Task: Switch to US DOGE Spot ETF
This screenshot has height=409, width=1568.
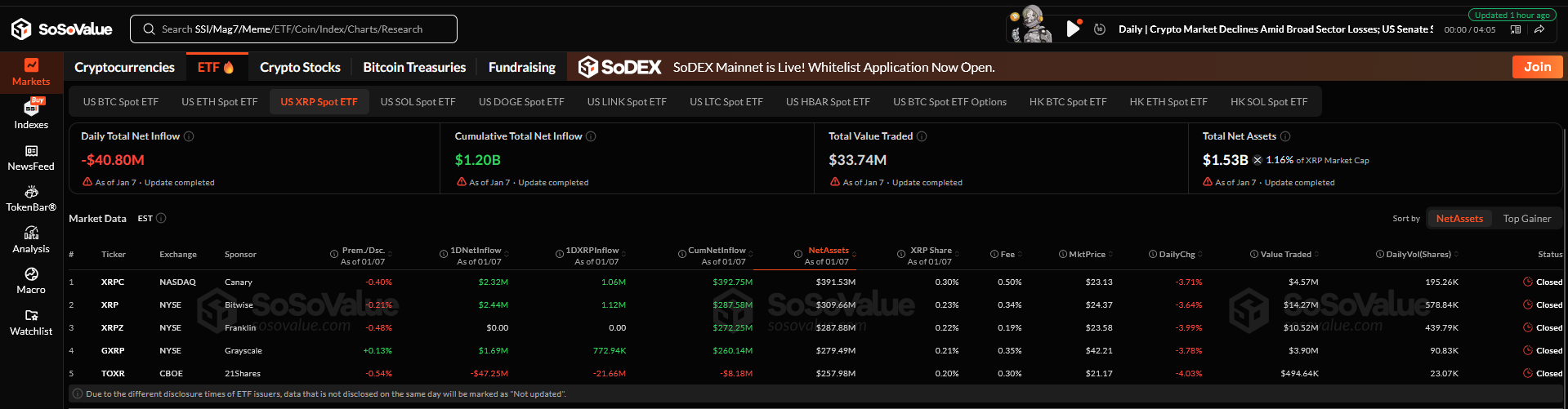Action: [x=521, y=102]
